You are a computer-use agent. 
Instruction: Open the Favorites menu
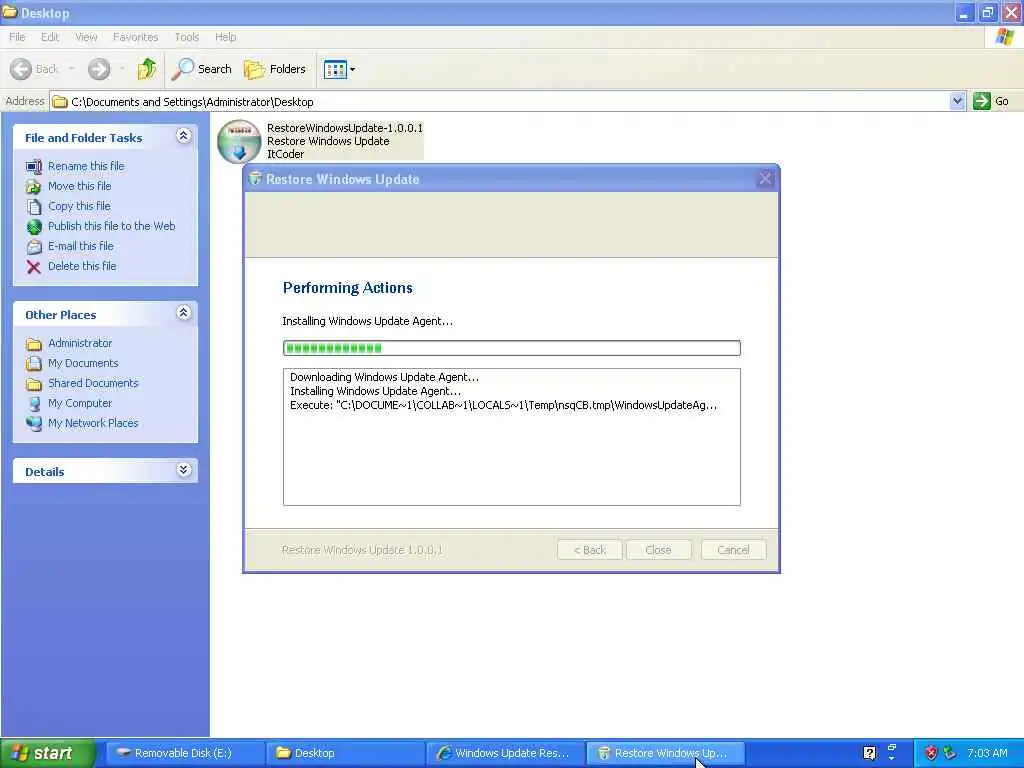click(135, 37)
